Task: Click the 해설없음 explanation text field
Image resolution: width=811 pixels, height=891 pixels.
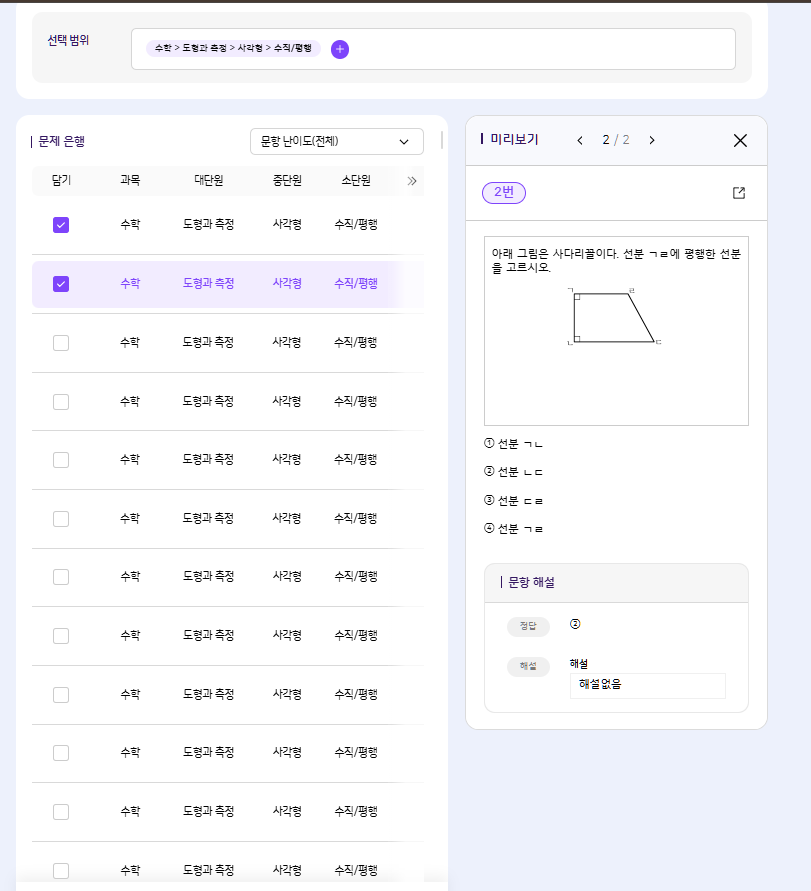Action: 647,685
